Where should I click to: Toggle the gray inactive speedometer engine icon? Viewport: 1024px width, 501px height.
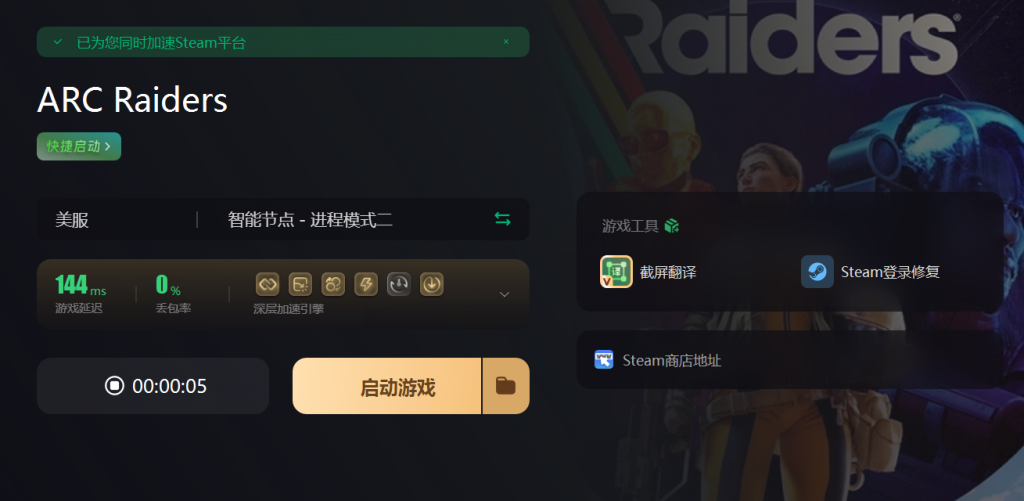399,284
